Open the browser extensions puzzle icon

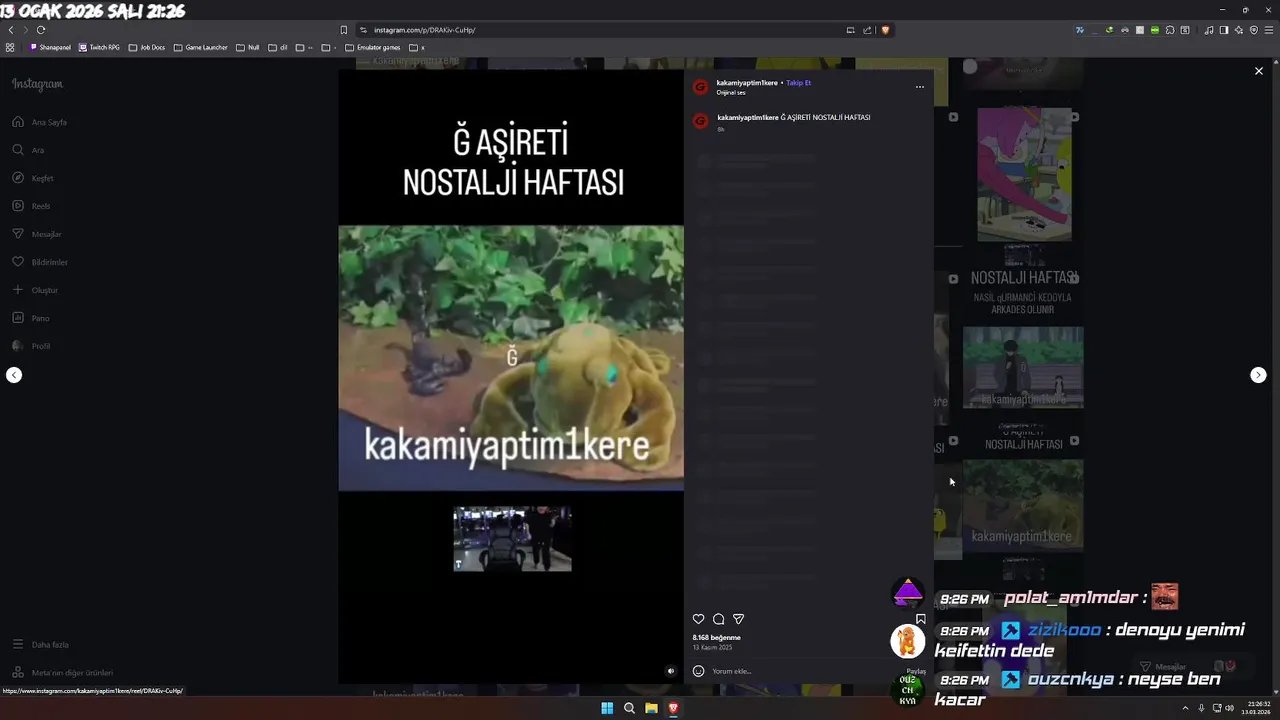[x=1170, y=30]
